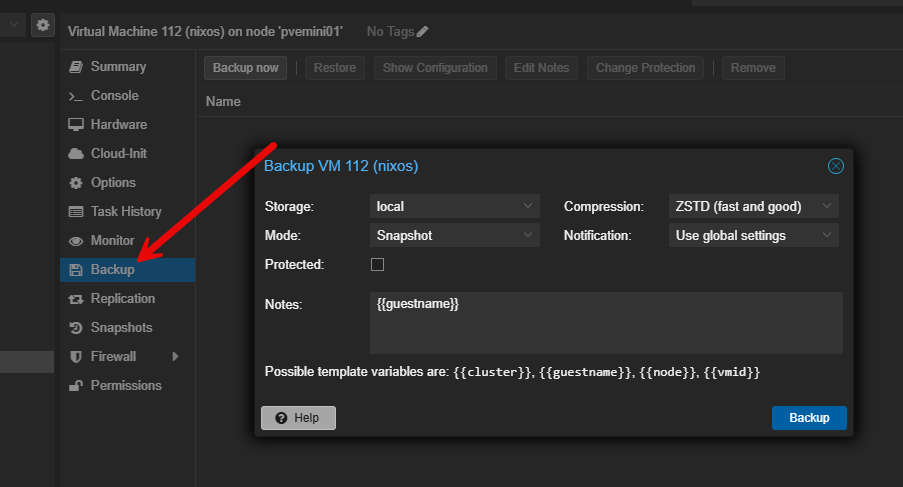
Task: Open the Permissions section
Action: 127,386
